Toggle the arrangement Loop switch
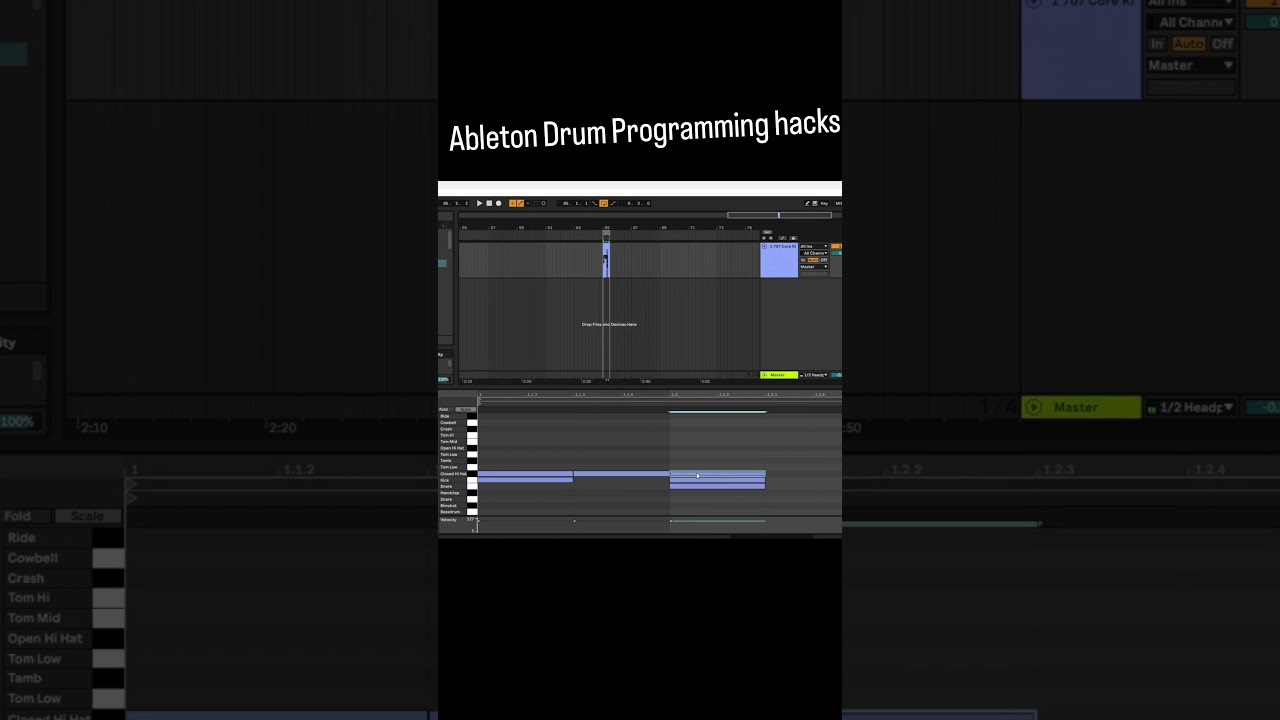Viewport: 1280px width, 720px height. [x=603, y=203]
